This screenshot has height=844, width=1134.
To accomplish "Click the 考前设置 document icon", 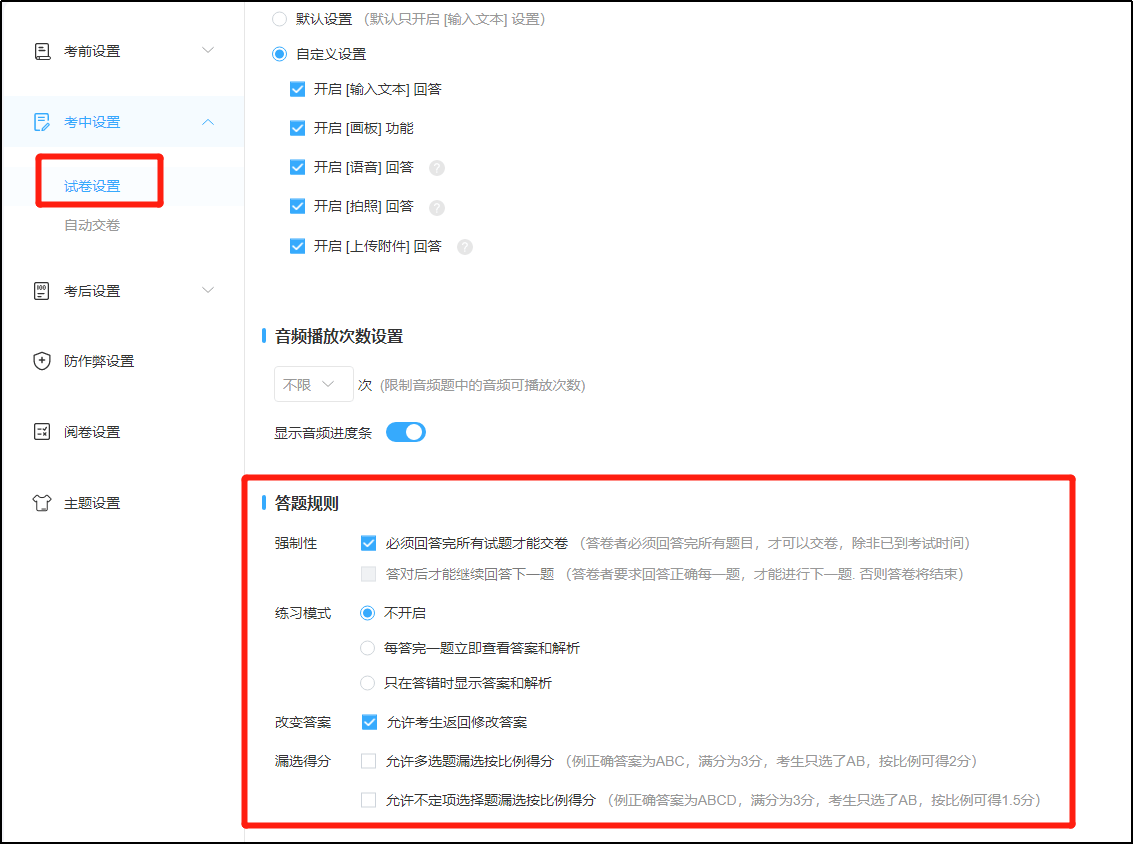I will tap(42, 49).
